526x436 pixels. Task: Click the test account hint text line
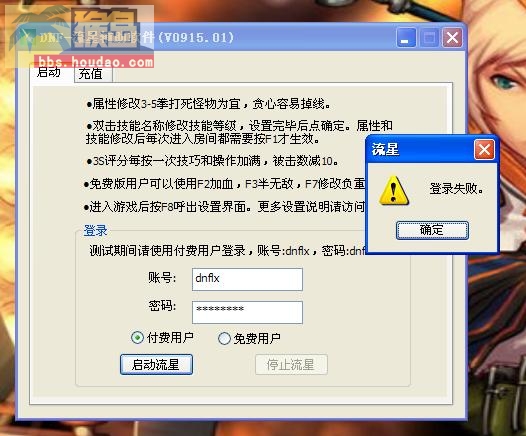(227, 251)
